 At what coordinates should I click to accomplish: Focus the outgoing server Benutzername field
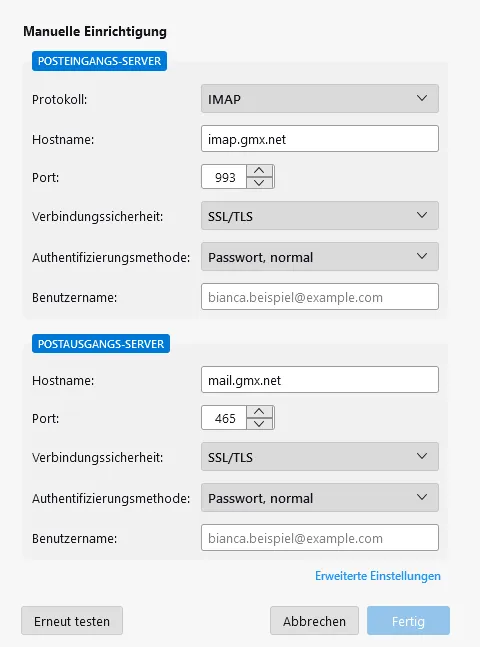pyautogui.click(x=320, y=538)
